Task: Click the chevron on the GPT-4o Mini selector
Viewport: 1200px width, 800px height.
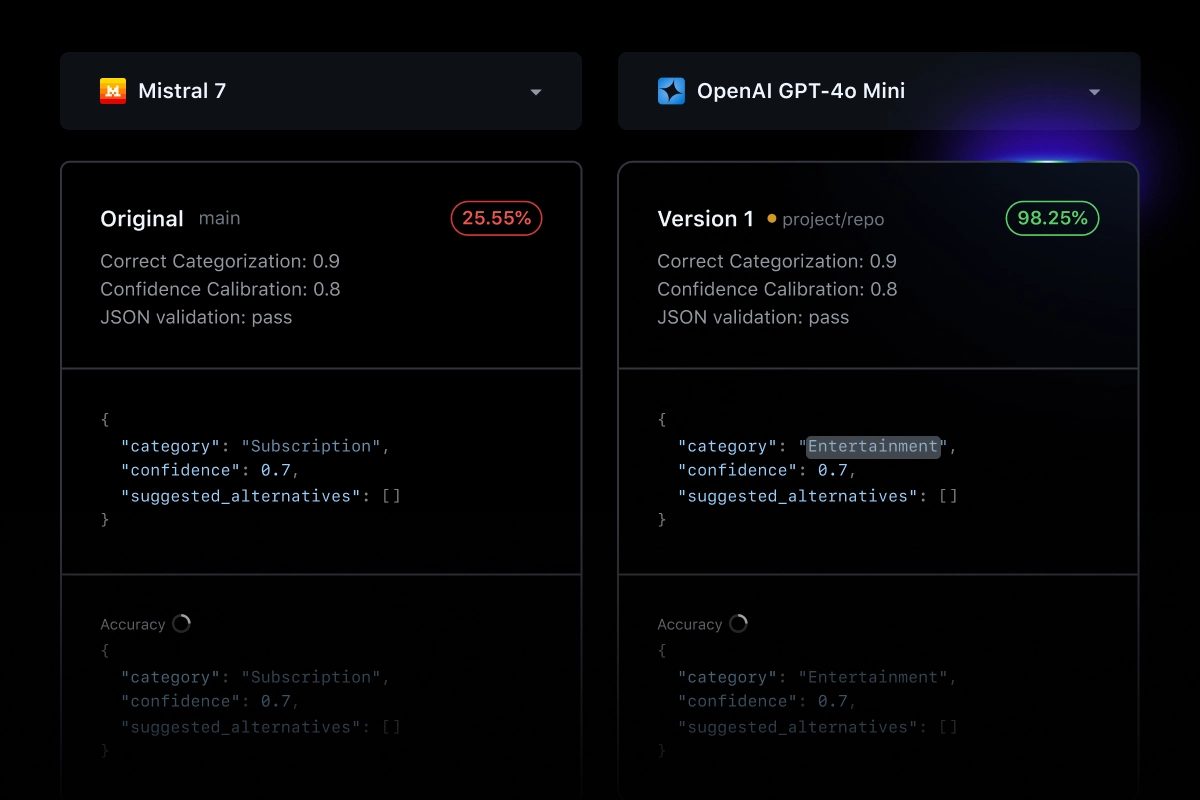Action: 1094,91
